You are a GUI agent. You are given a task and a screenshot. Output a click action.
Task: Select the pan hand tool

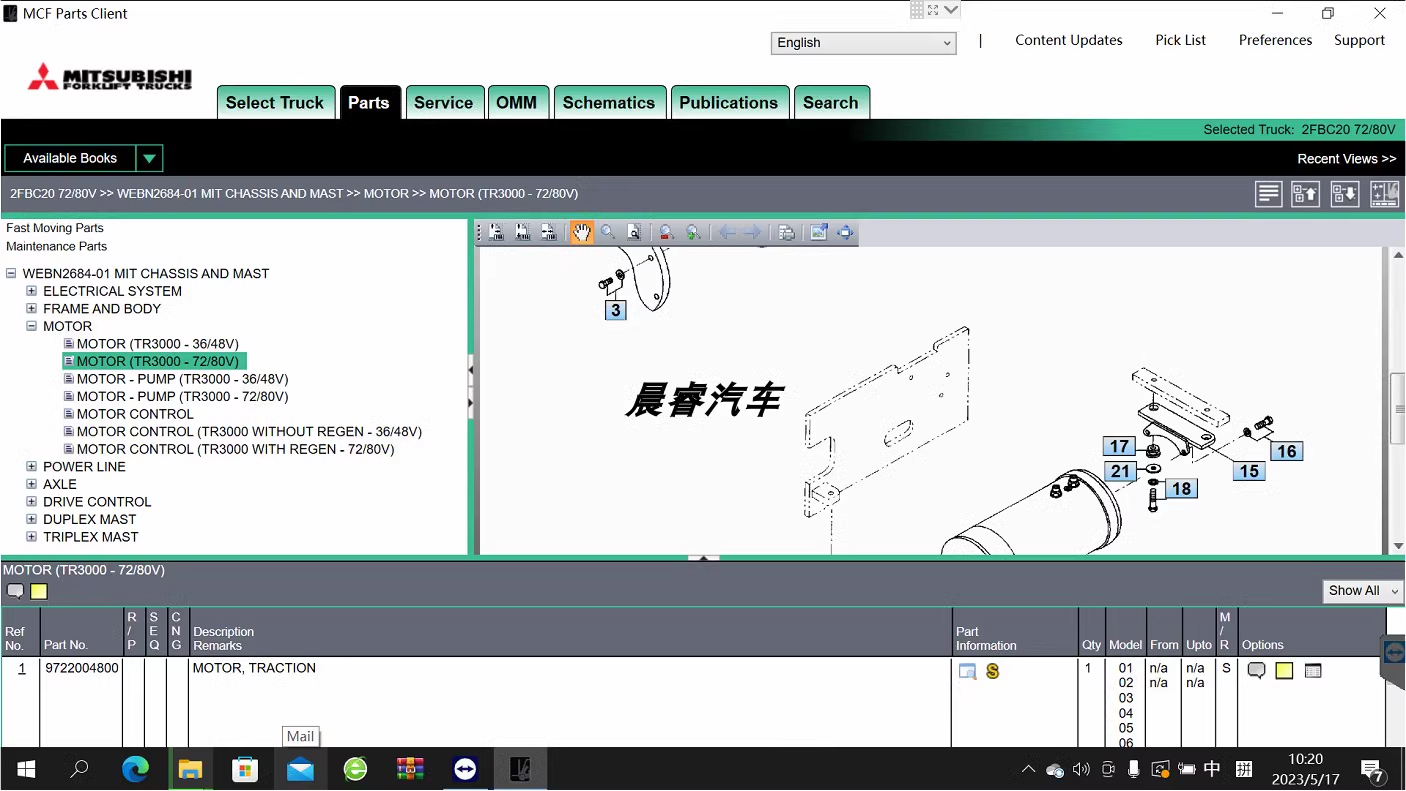[x=581, y=232]
